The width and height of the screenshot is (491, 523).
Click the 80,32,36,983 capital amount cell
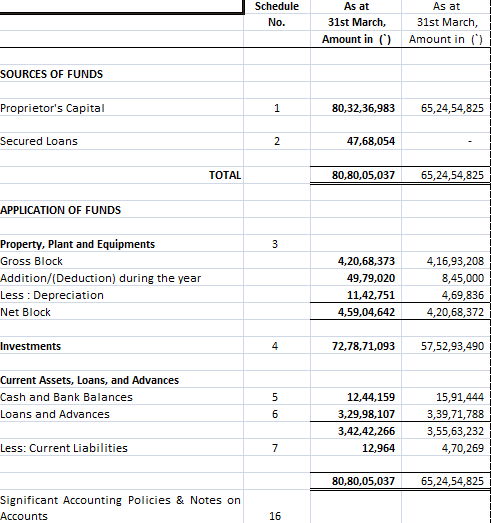click(x=356, y=107)
